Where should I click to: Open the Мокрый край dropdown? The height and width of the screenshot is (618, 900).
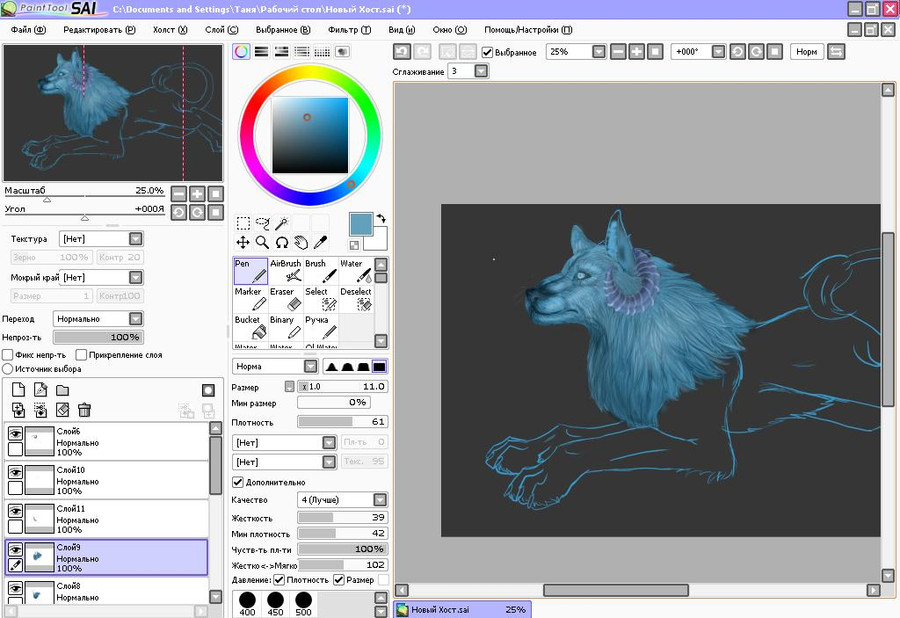[x=135, y=277]
